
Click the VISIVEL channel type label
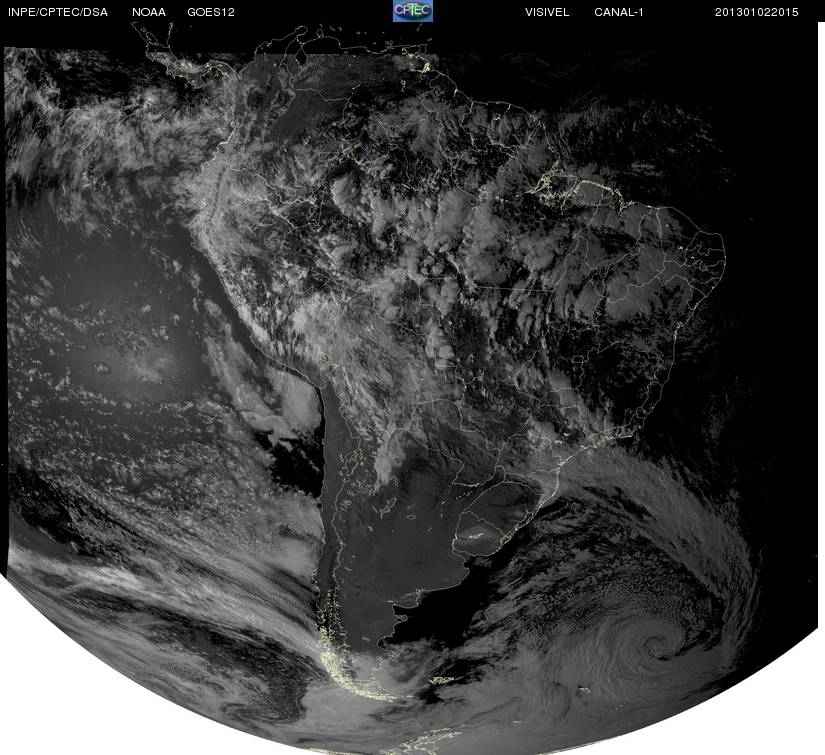click(x=547, y=12)
